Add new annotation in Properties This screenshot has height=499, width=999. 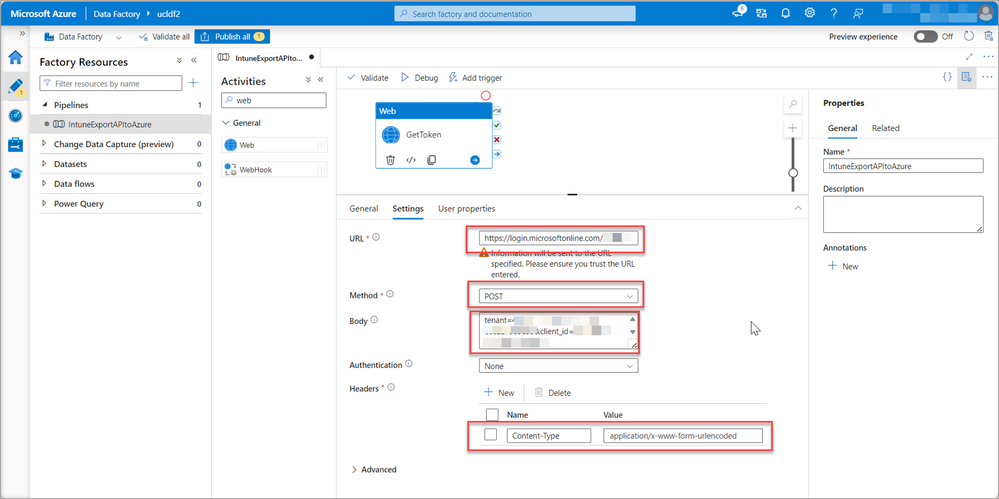click(x=843, y=266)
